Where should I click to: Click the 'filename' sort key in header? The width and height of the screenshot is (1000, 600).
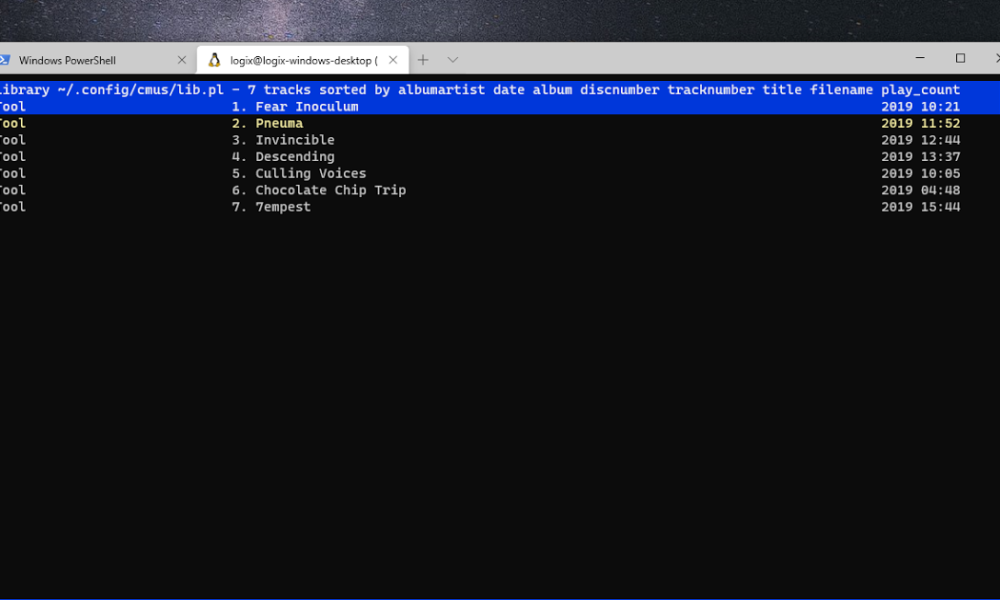click(x=841, y=90)
